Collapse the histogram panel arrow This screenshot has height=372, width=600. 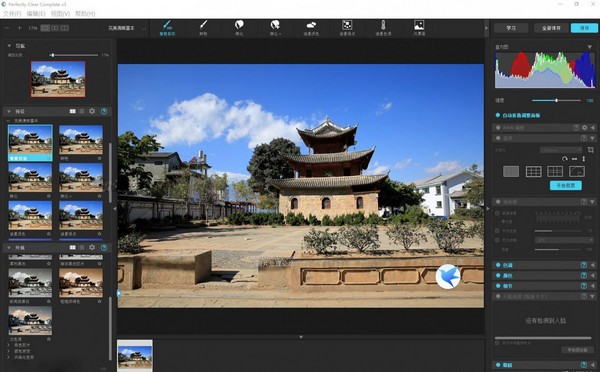[590, 47]
